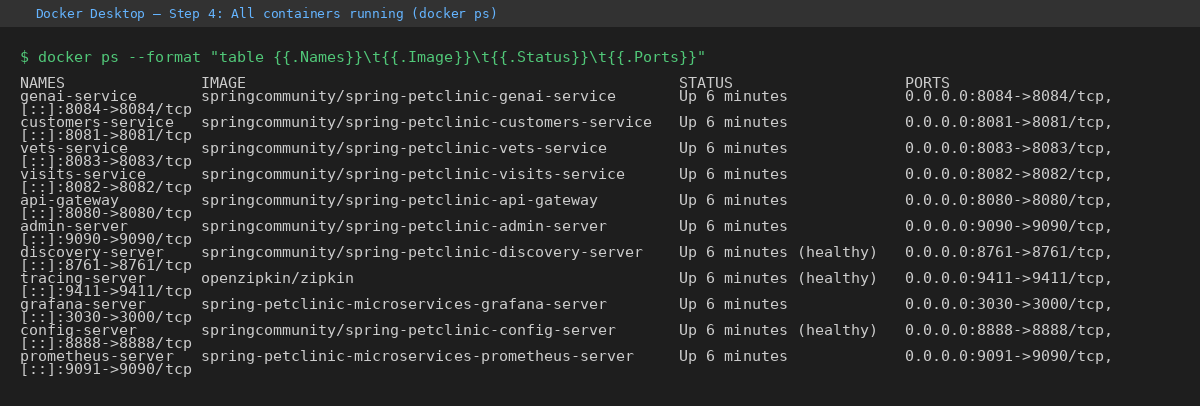Click the spring-petclinic-api-gateway image name
This screenshot has height=406, width=1200.
click(x=399, y=200)
